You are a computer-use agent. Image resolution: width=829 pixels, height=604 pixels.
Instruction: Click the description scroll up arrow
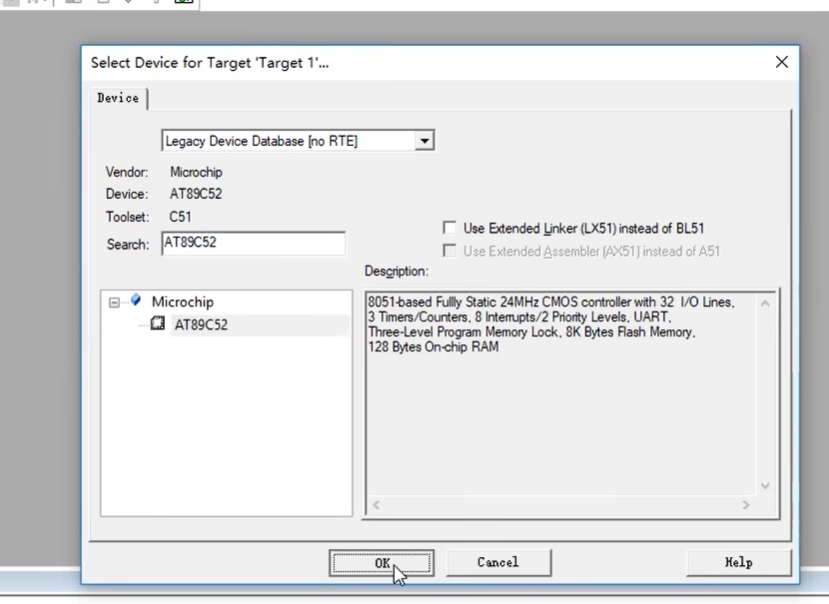click(x=765, y=304)
